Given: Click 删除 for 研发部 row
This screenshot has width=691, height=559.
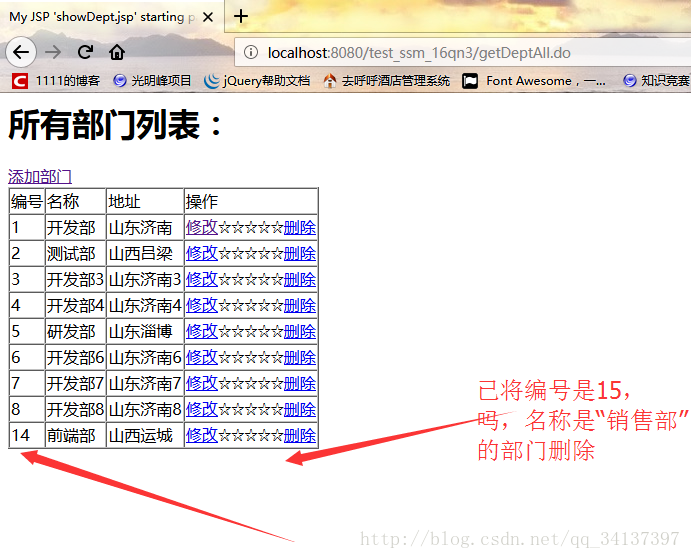Looking at the screenshot, I should [300, 332].
